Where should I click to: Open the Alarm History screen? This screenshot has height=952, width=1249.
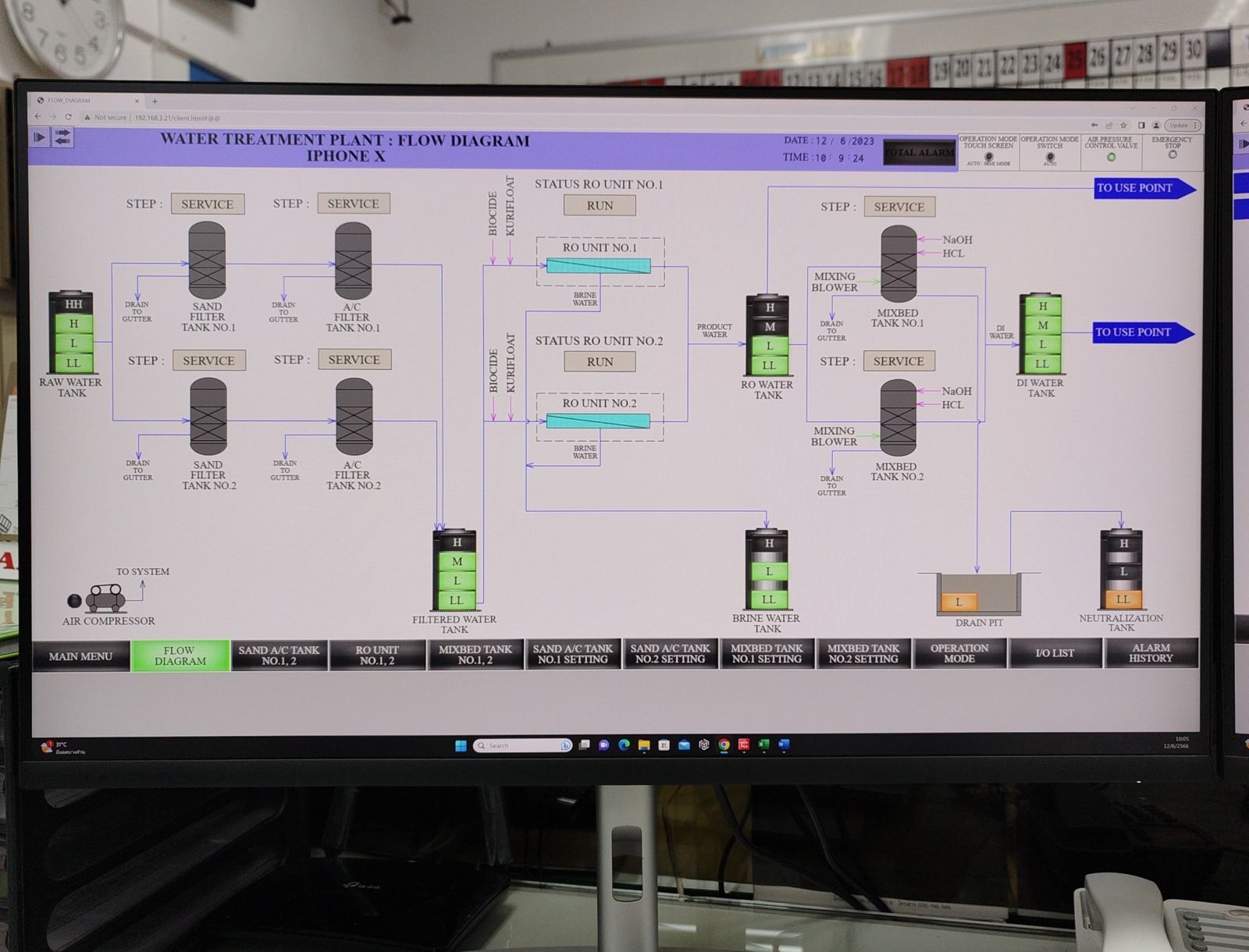pyautogui.click(x=1151, y=652)
